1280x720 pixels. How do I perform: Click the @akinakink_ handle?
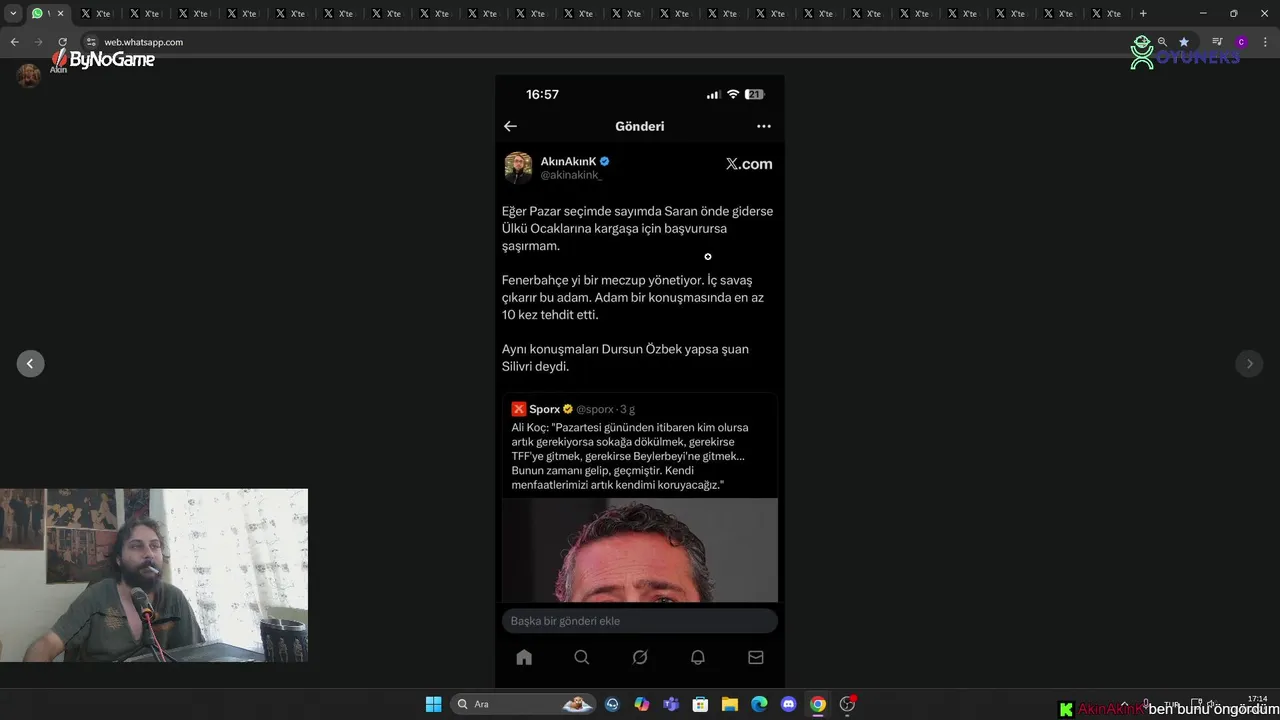[x=571, y=175]
